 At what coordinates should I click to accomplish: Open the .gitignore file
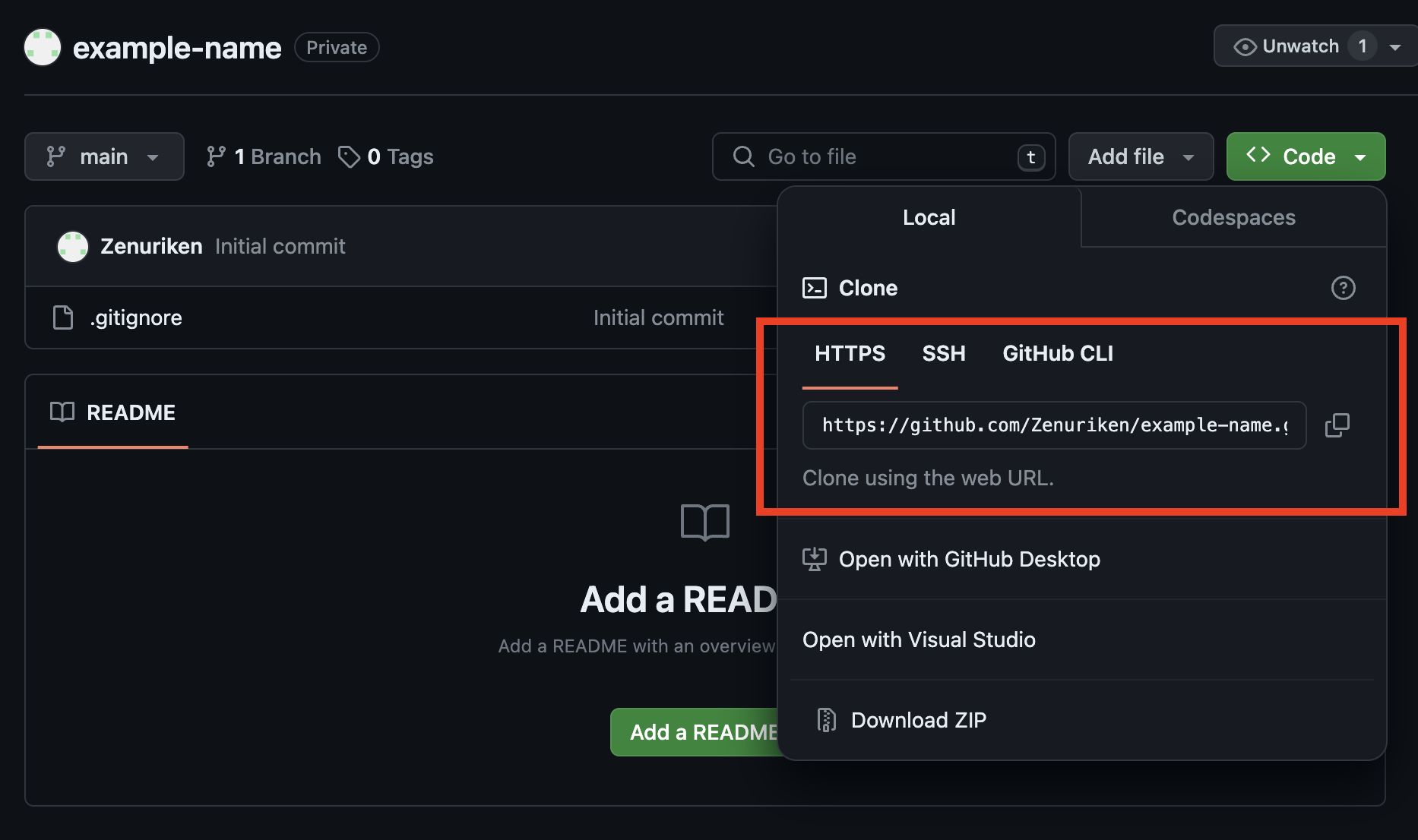(x=136, y=317)
